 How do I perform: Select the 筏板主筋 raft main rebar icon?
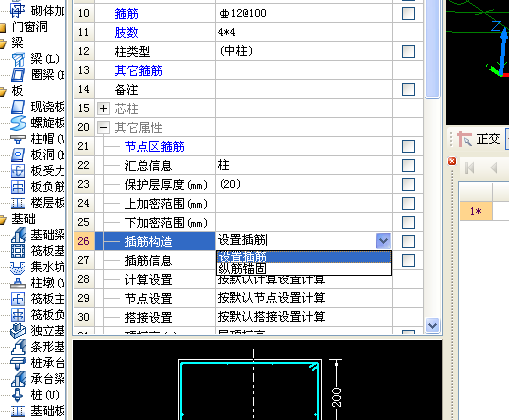(x=18, y=299)
